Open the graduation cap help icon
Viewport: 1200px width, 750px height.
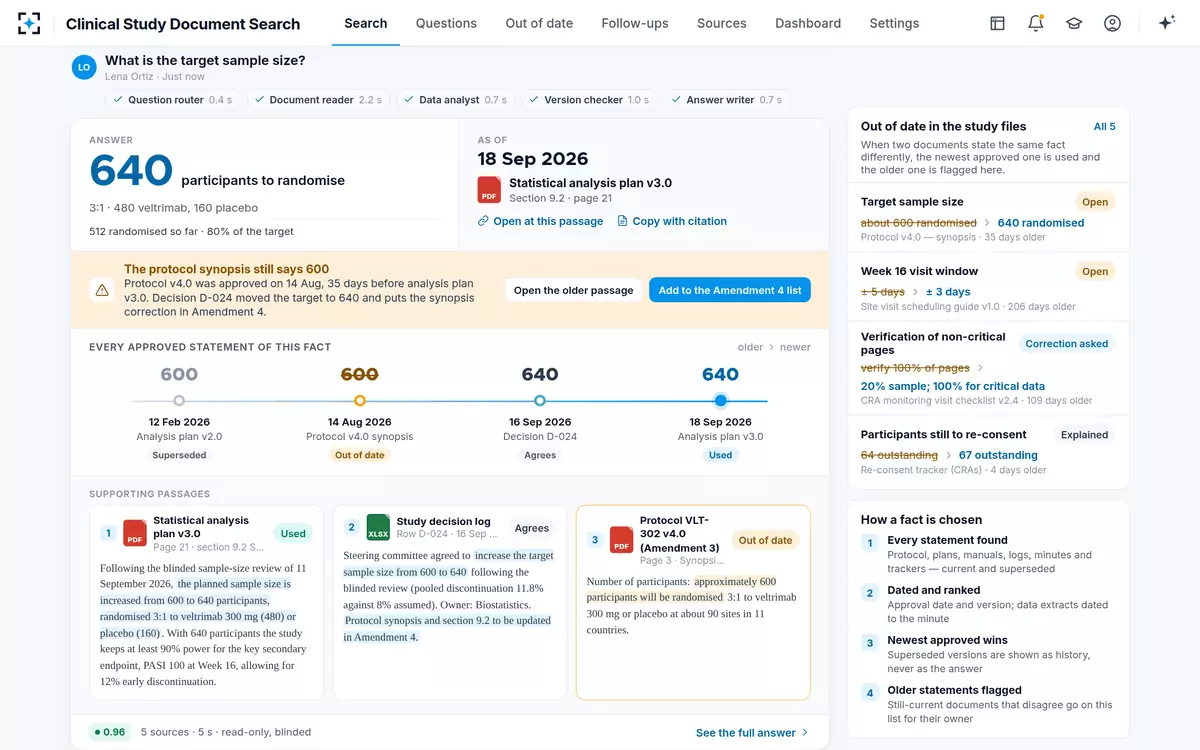(x=1074, y=23)
